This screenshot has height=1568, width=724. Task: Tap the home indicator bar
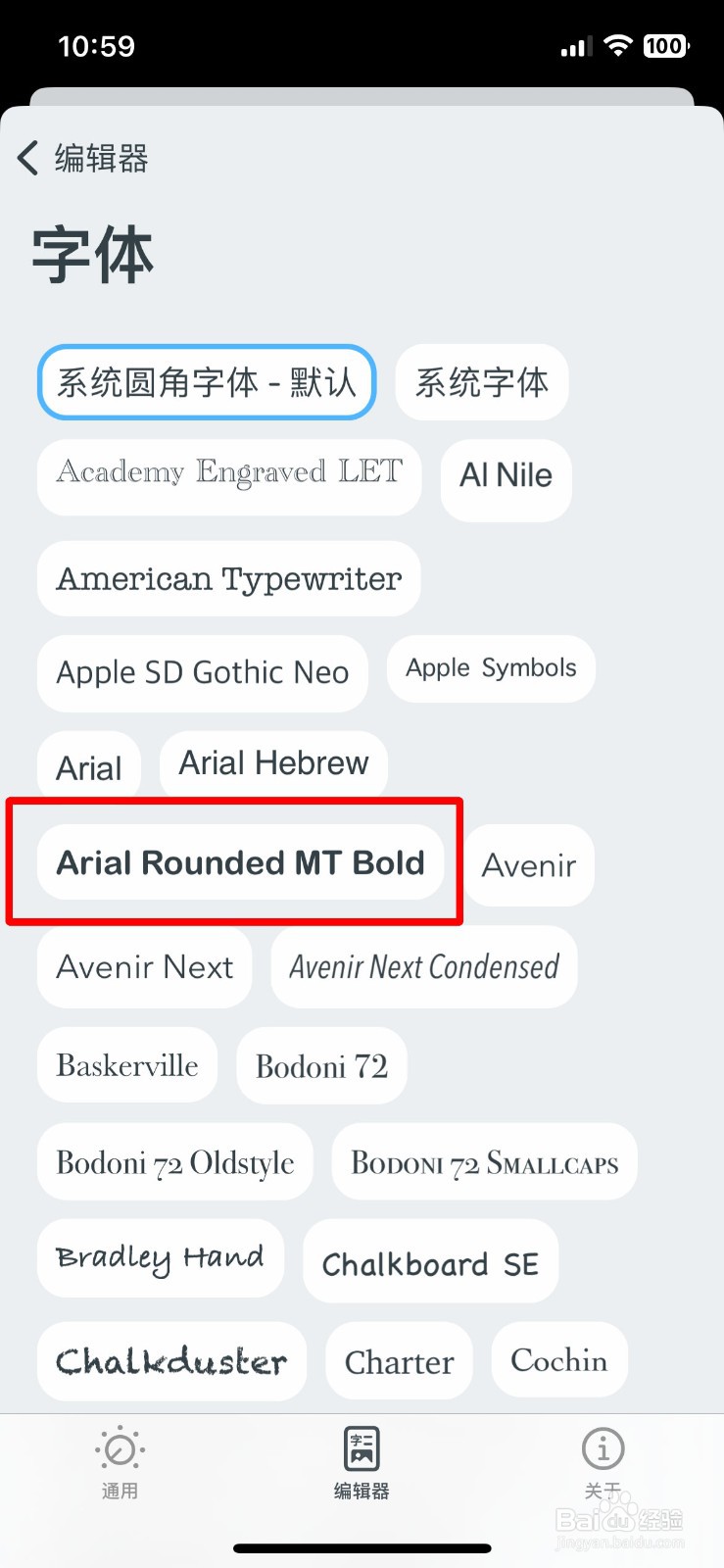(362, 1549)
